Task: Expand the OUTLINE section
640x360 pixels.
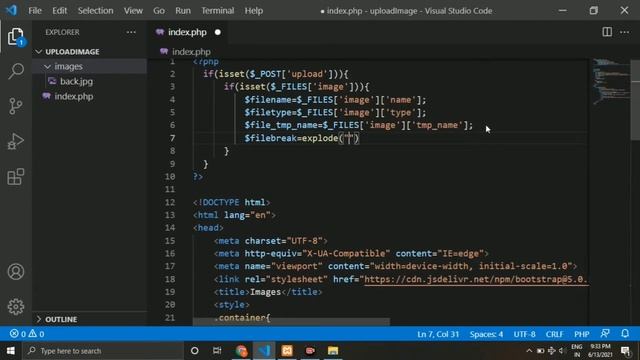Action: (x=39, y=319)
